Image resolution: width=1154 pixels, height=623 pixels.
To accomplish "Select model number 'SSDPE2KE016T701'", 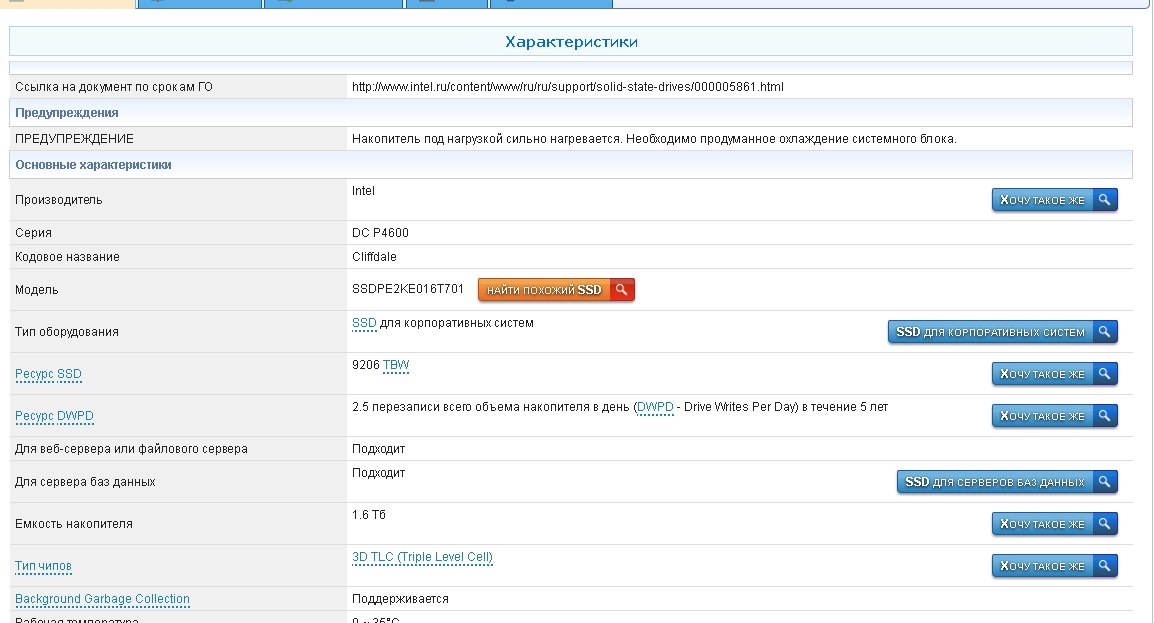I will [408, 289].
